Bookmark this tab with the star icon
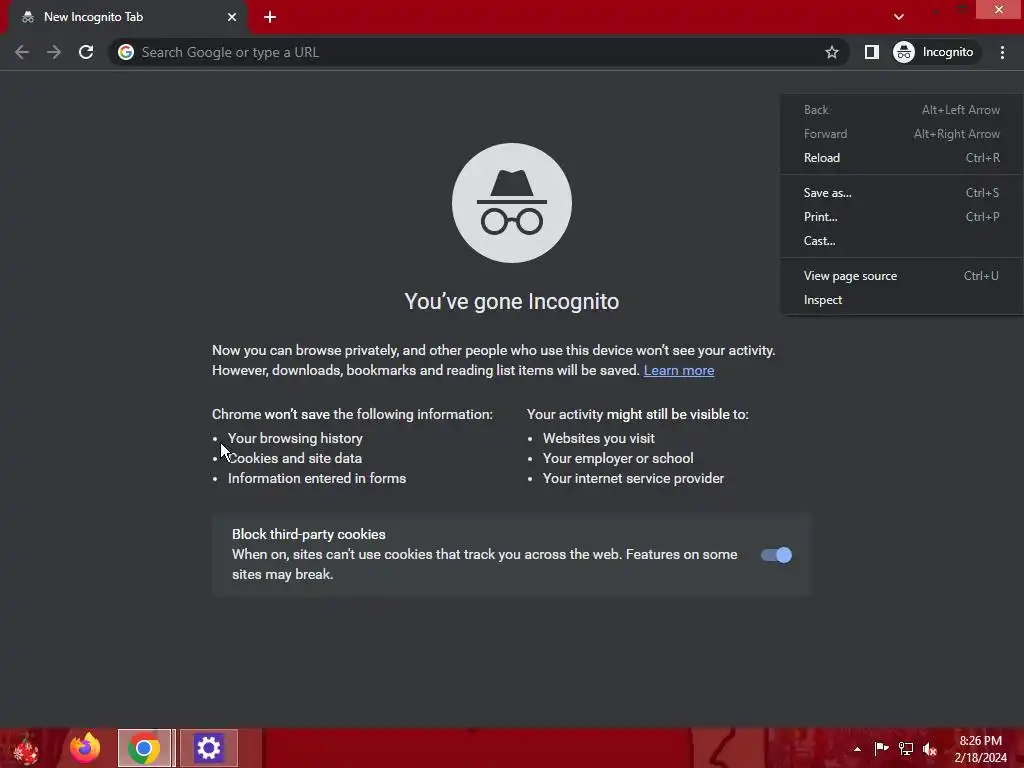The width and height of the screenshot is (1024, 768). (x=831, y=52)
